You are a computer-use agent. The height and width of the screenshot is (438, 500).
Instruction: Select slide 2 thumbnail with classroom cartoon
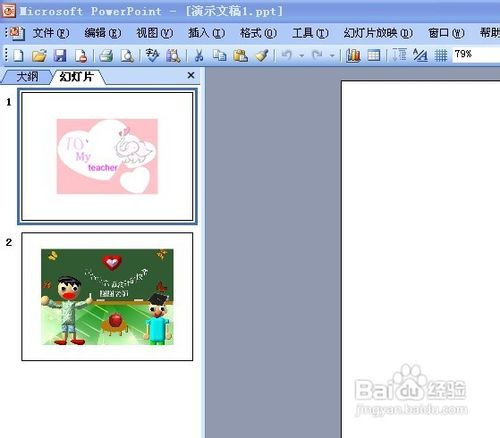pos(107,296)
